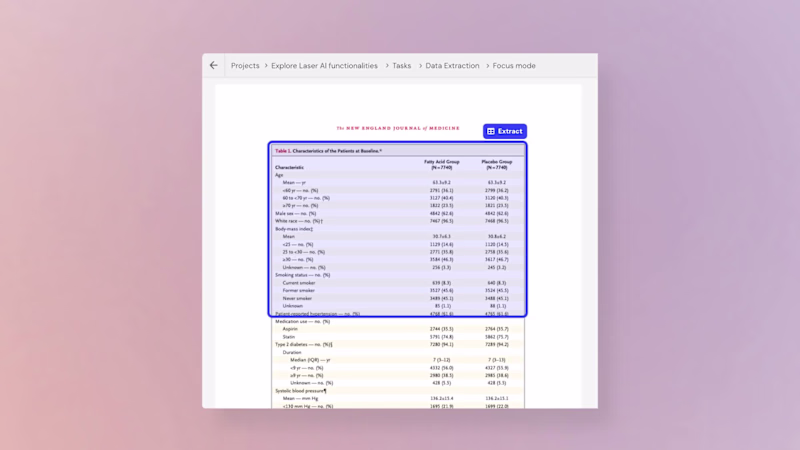
Task: Select the Median (IQR) row label
Action: click(x=310, y=360)
